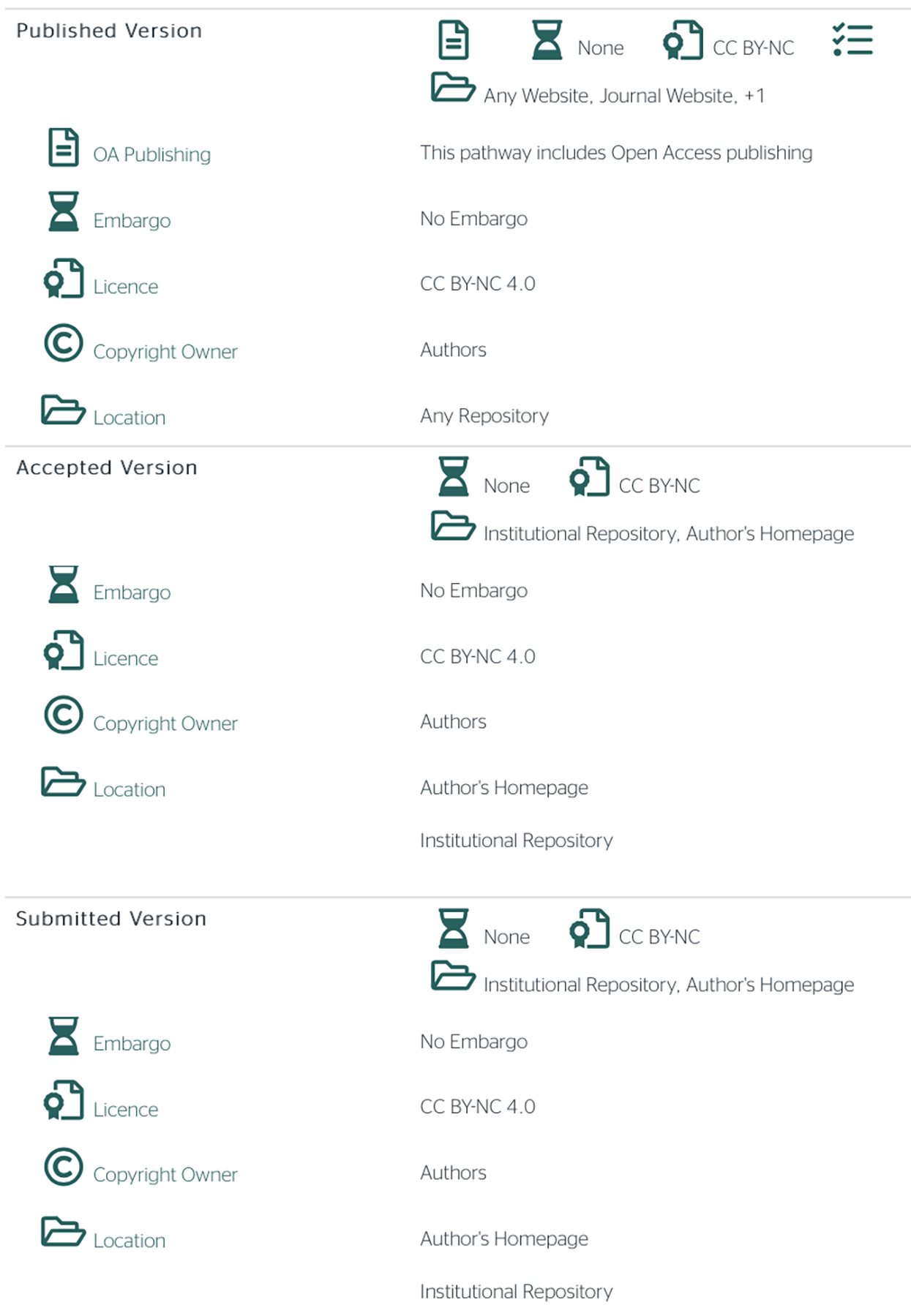The height and width of the screenshot is (1316, 911).
Task: Click folder icon beside 'Any Website, Journal Website, +1'
Action: [452, 88]
